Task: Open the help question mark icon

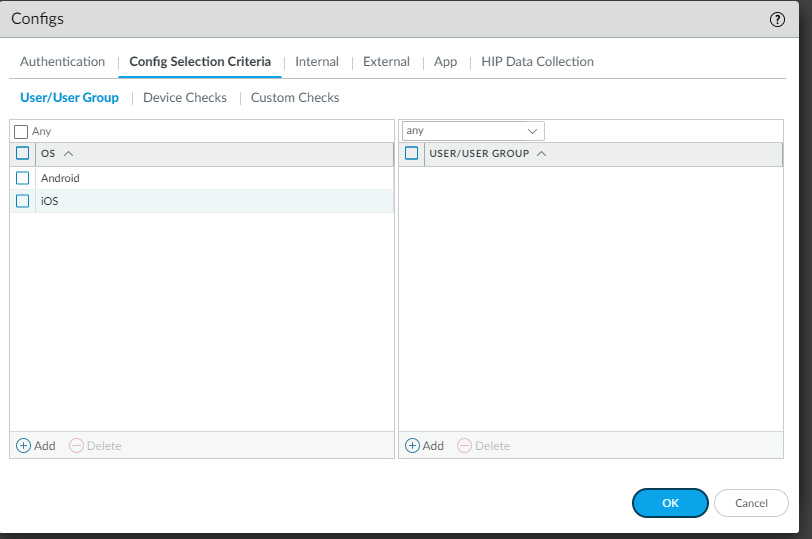Action: [x=777, y=20]
